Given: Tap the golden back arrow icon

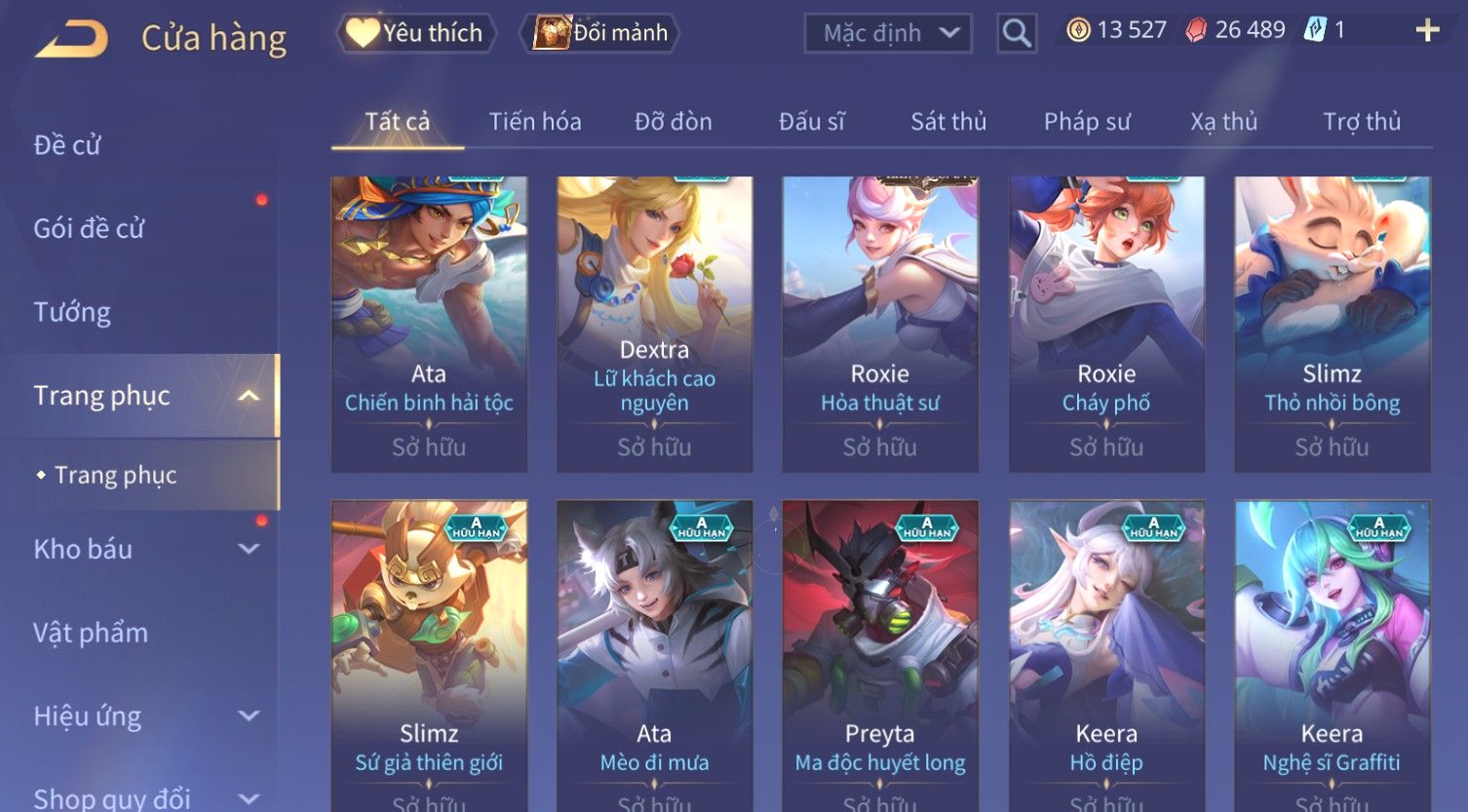Looking at the screenshot, I should click(71, 40).
